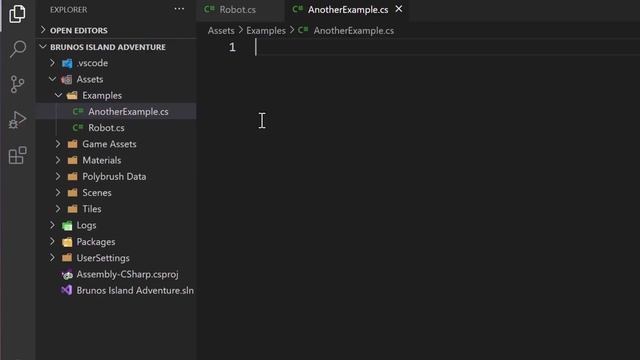Click AnotherExample.cs in the breadcrumb
This screenshot has height=360, width=640.
[353, 31]
